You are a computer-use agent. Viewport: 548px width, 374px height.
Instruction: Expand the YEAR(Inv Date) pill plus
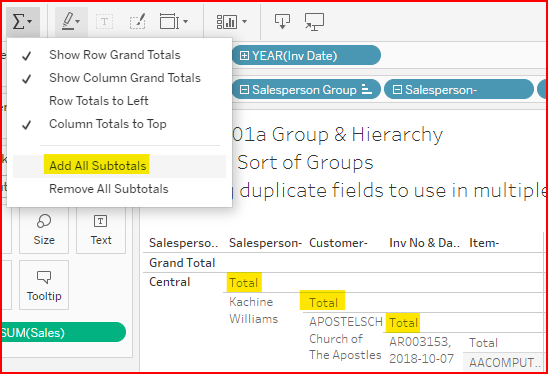(x=244, y=56)
